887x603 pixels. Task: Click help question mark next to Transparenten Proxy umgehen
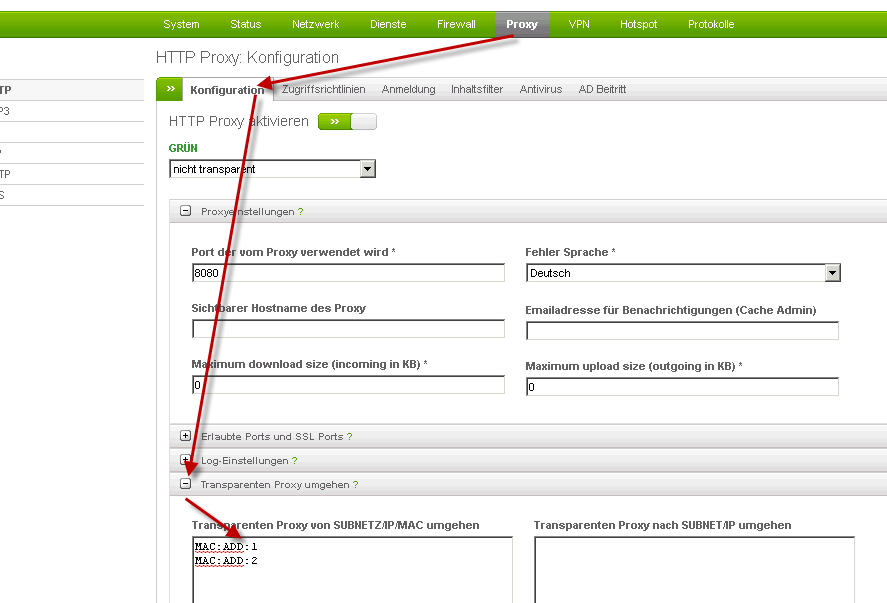coord(355,485)
